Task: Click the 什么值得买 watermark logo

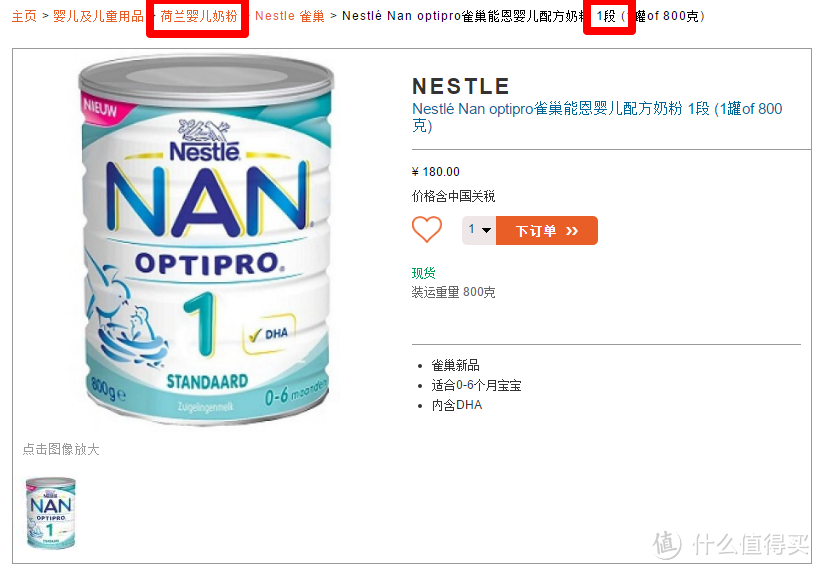Action: tap(731, 544)
